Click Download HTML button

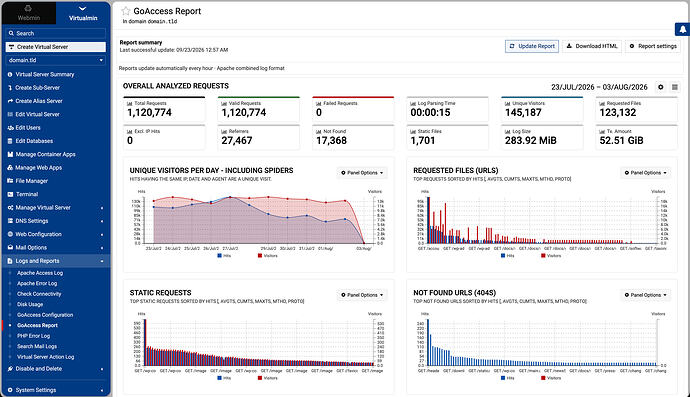592,46
